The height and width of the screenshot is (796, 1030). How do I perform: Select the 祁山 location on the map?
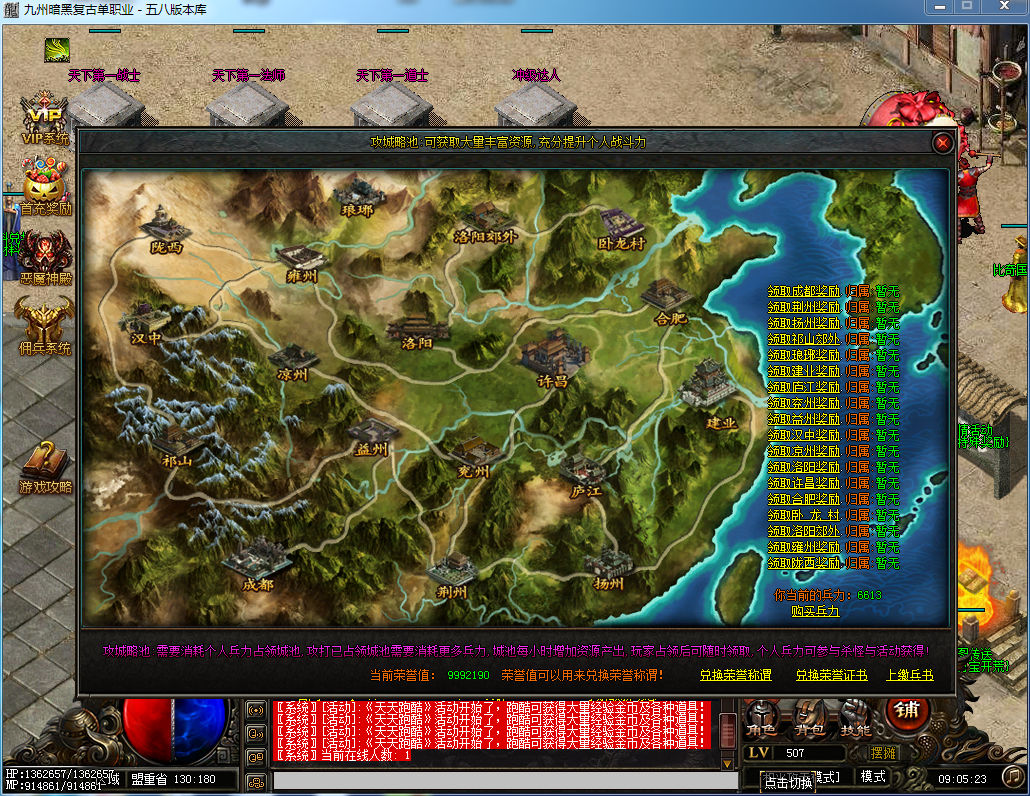[x=177, y=447]
